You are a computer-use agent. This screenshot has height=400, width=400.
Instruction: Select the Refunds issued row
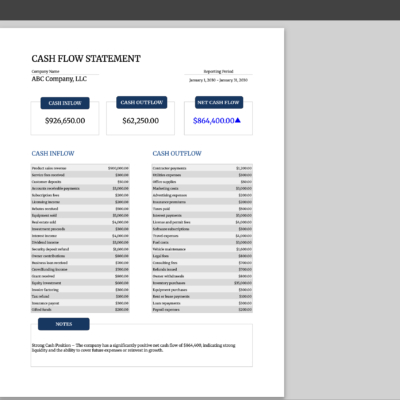pyautogui.click(x=202, y=269)
